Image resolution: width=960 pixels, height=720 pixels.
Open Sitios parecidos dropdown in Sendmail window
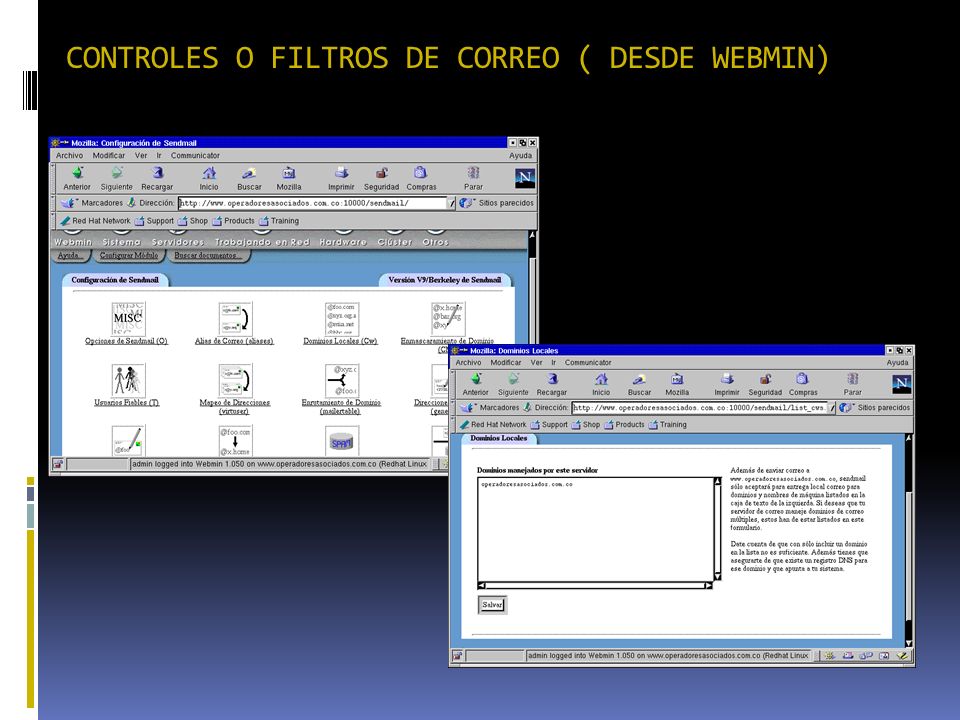(x=497, y=203)
